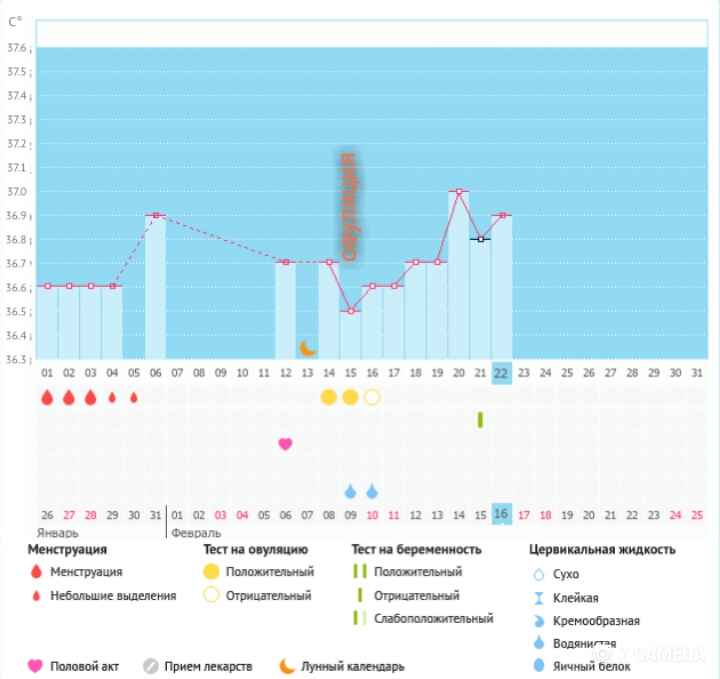
Task: Click the 'Слабоположительный' legend label
Action: [x=433, y=618]
